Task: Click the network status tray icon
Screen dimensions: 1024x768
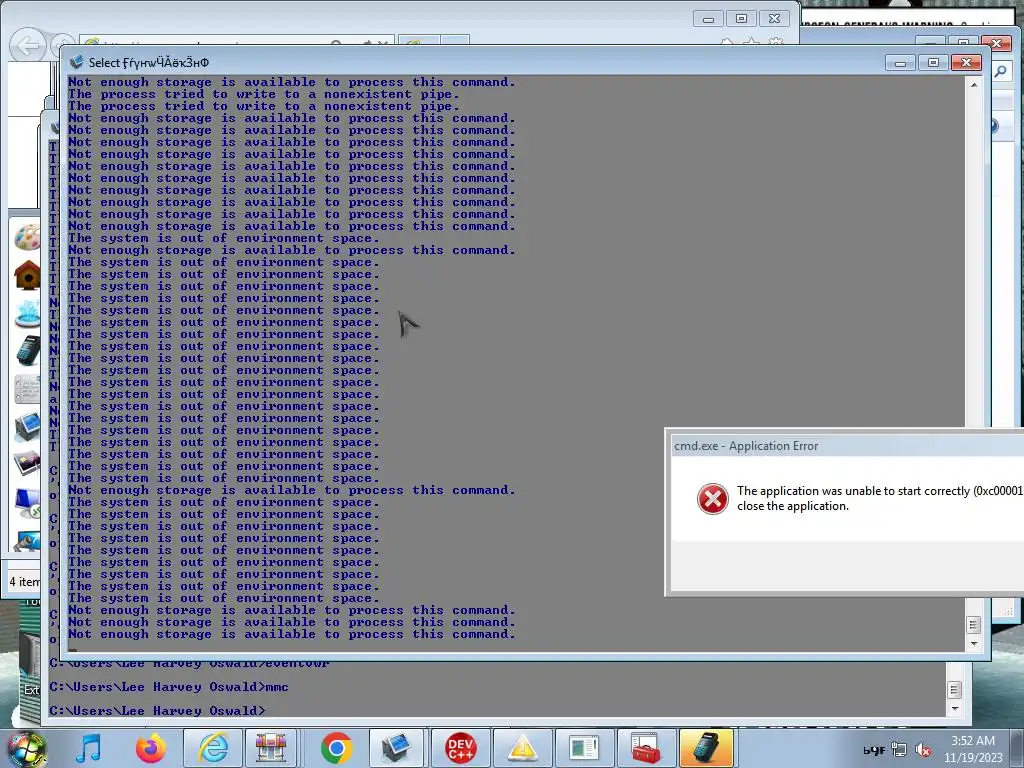Action: pyautogui.click(x=899, y=750)
